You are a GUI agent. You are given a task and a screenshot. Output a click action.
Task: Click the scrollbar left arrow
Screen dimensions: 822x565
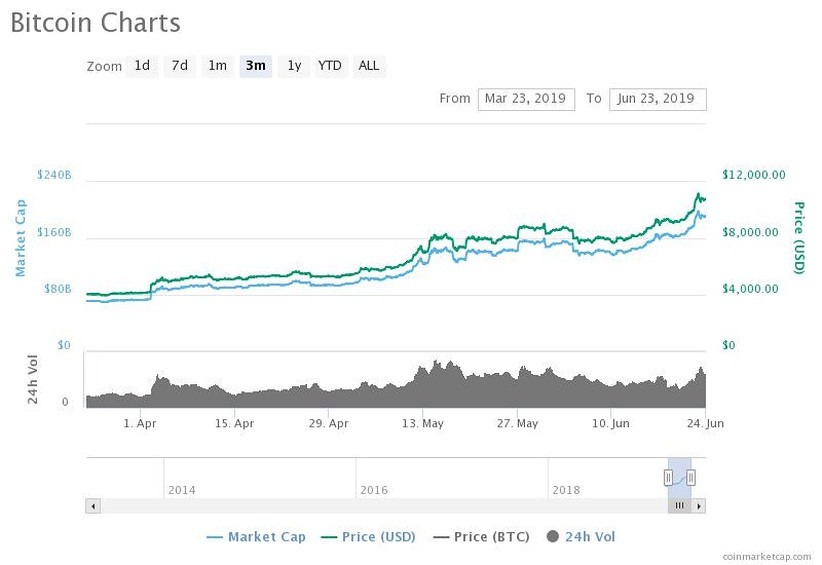(x=93, y=506)
